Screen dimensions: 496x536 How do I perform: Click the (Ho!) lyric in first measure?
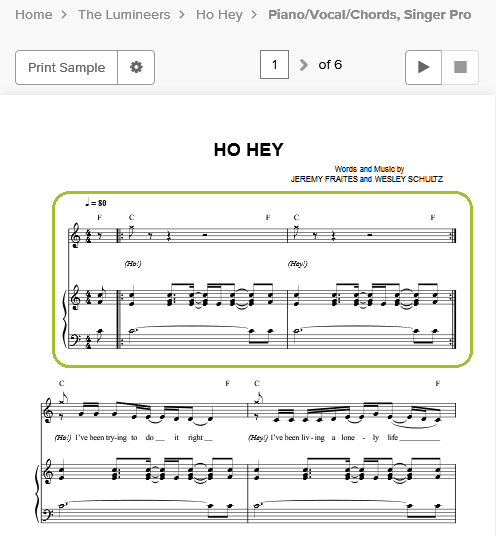(133, 264)
